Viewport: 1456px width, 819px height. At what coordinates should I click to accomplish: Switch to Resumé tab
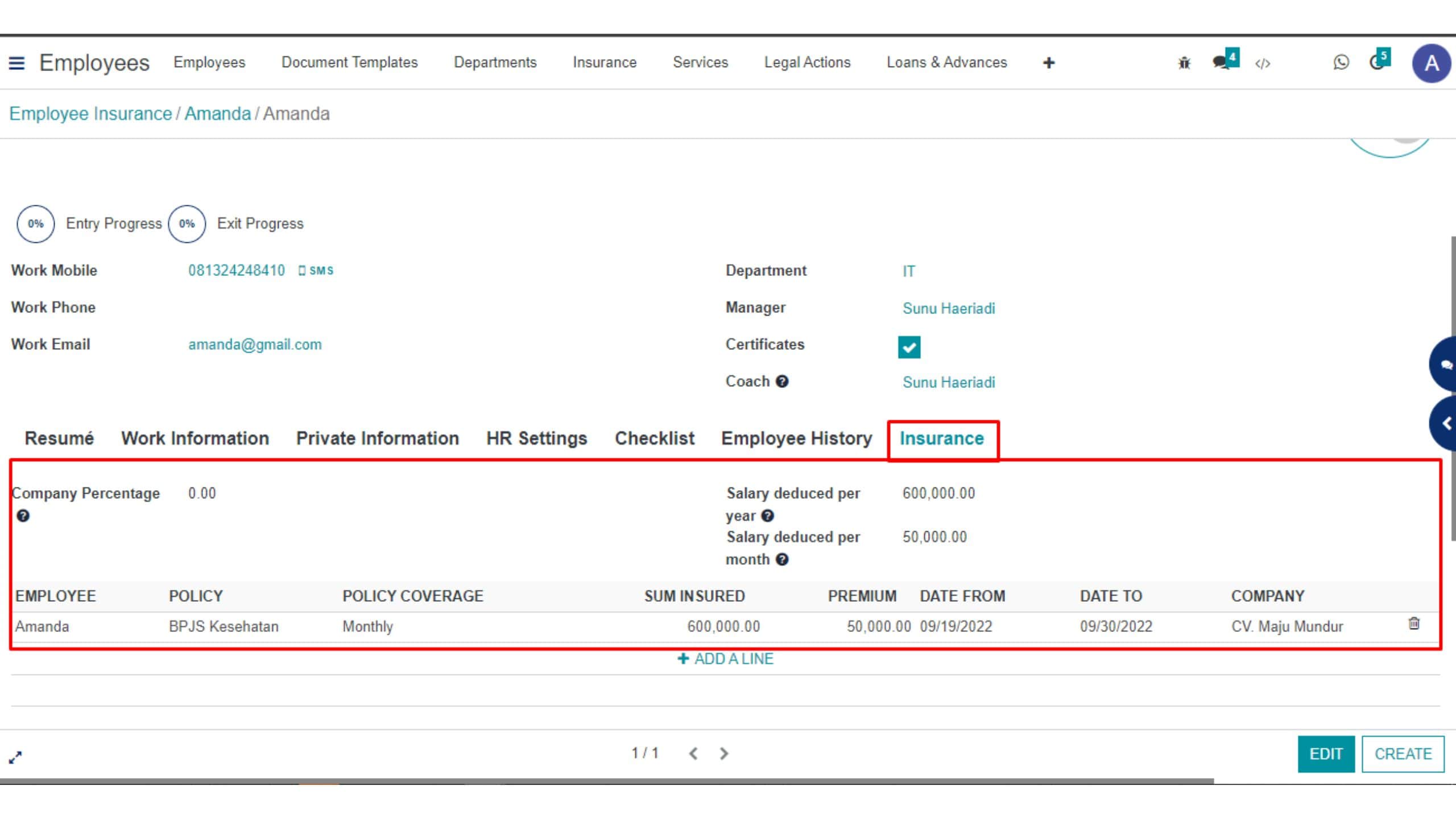pyautogui.click(x=59, y=439)
